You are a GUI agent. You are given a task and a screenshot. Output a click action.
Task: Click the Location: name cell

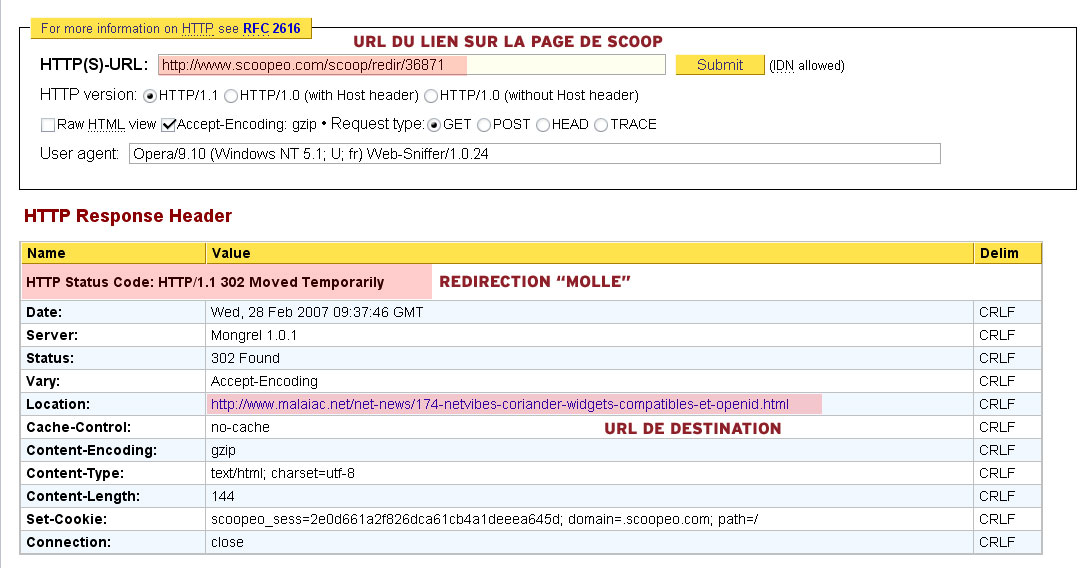coord(113,405)
